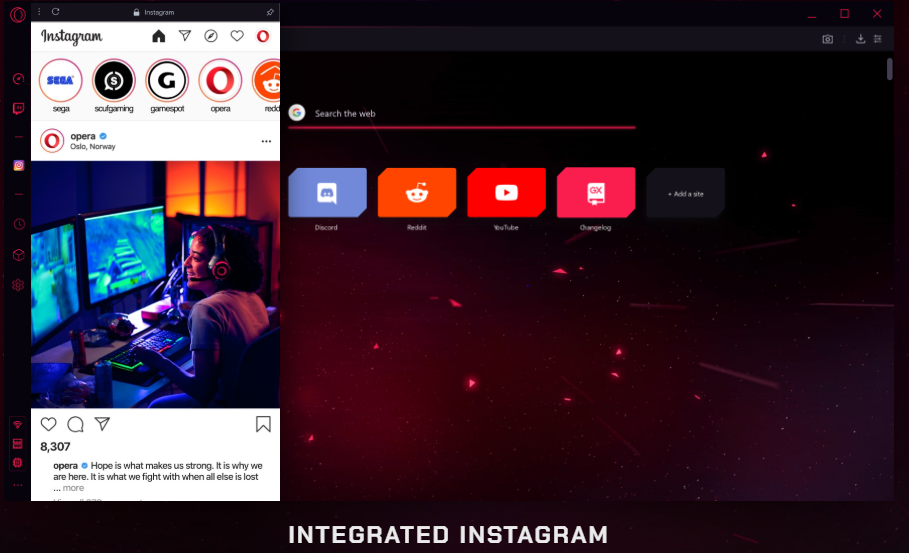The width and height of the screenshot is (909, 553).
Task: Open the gamer post photo
Action: coord(155,285)
